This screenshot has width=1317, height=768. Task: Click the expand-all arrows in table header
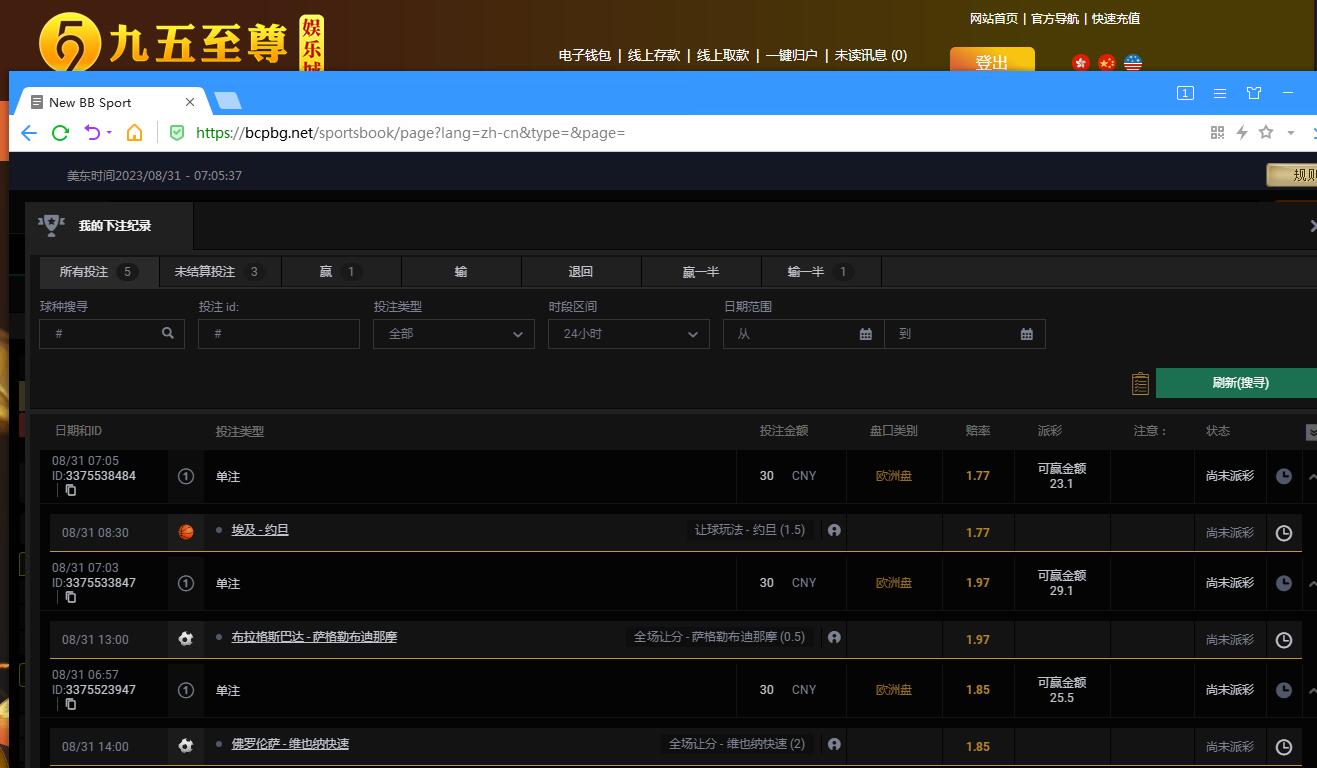(x=1312, y=432)
